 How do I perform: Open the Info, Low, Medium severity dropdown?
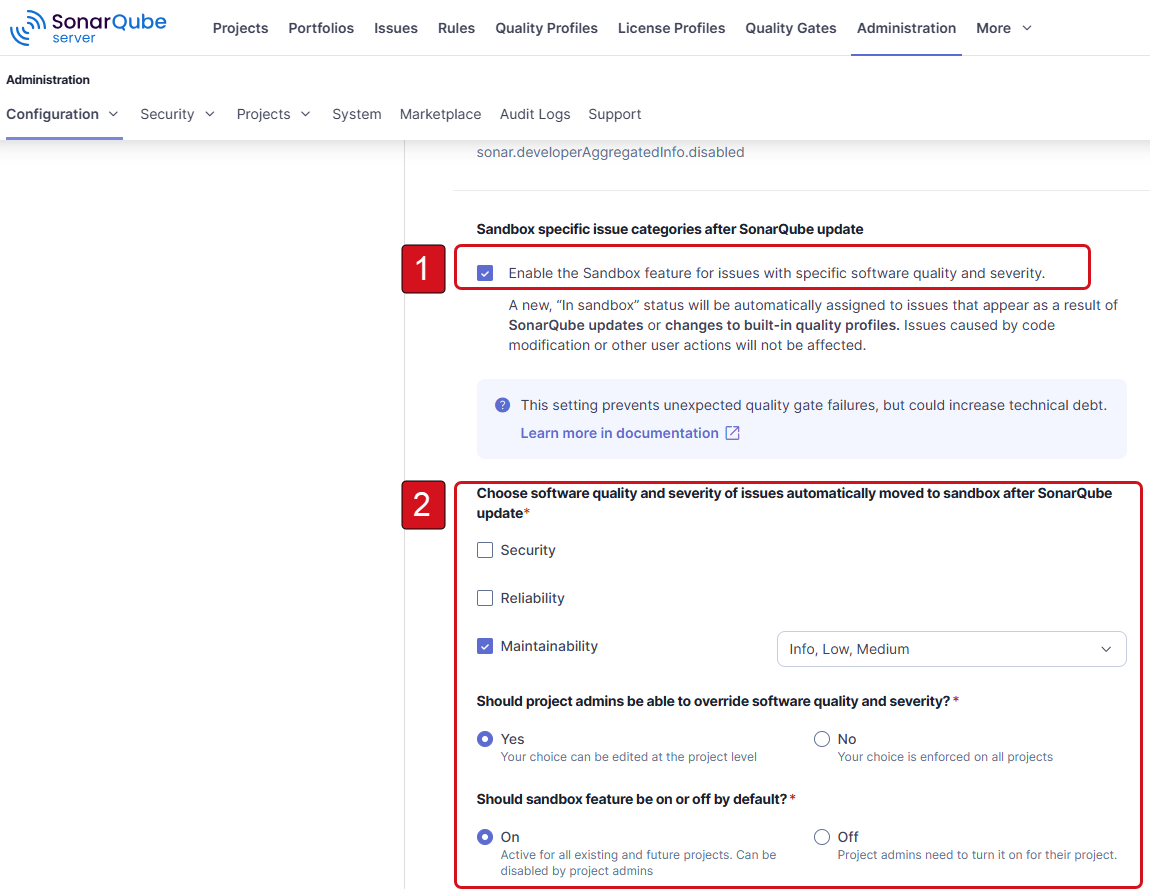(x=950, y=648)
